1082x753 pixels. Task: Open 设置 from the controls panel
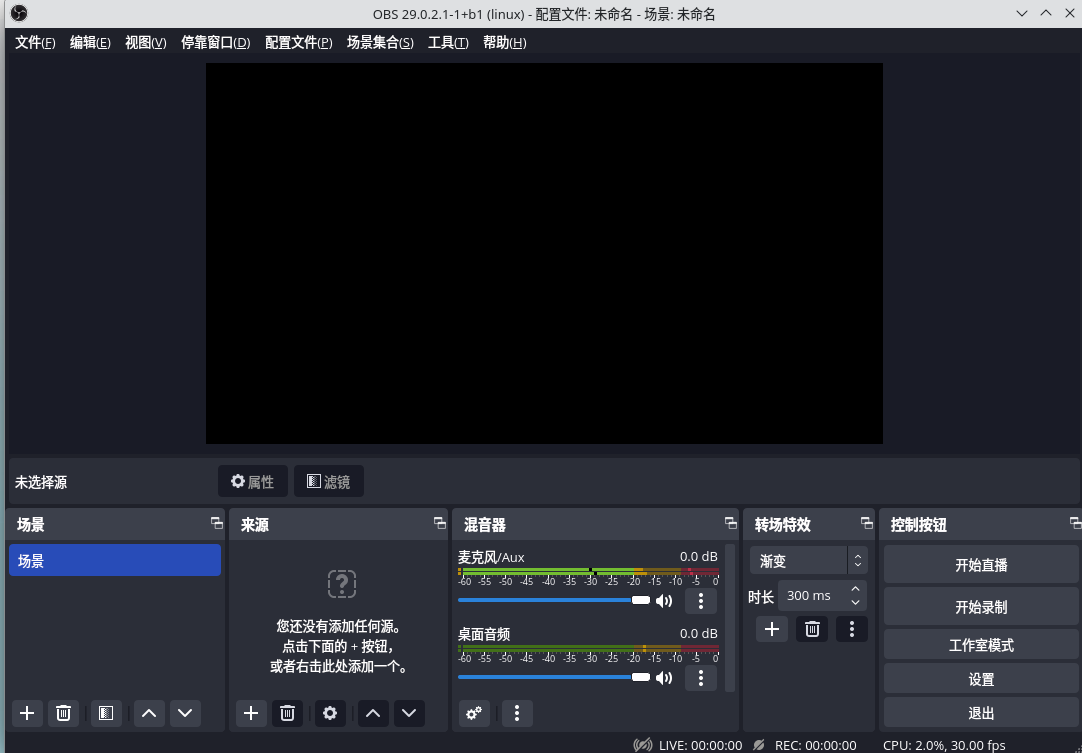(x=981, y=679)
